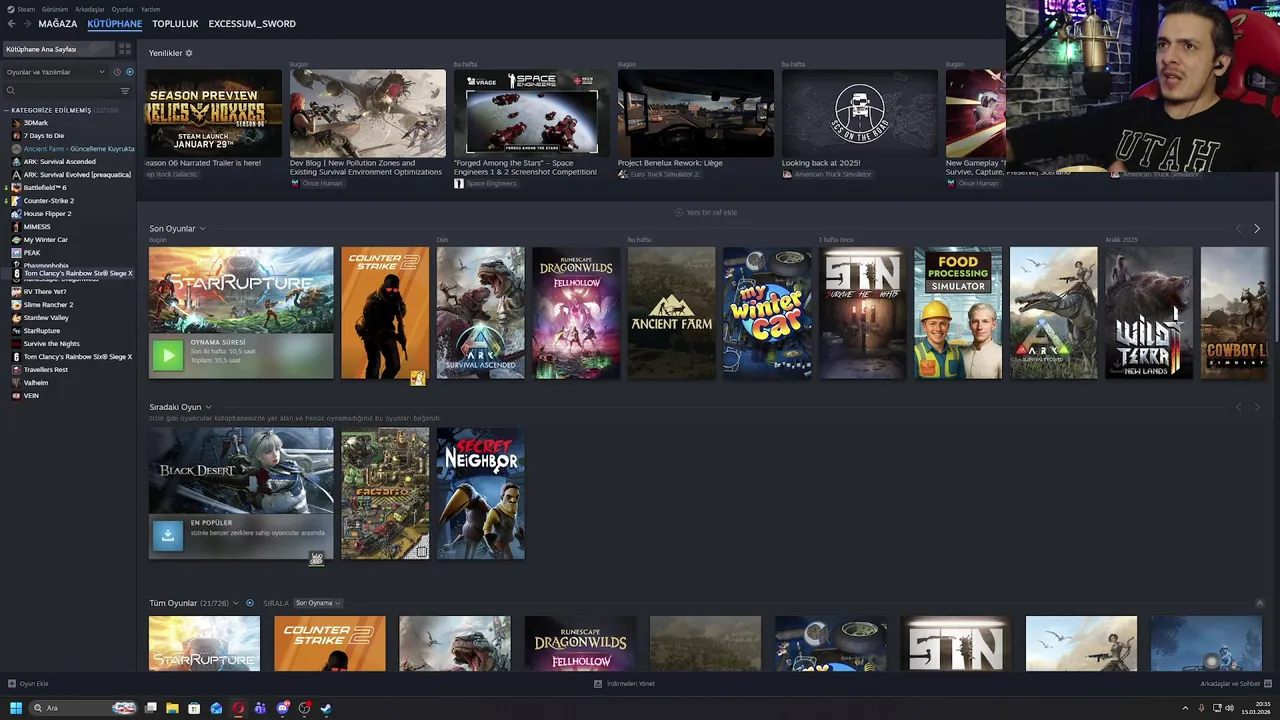Collapse Tüm Oyunlar section with up arrow
Image resolution: width=1280 pixels, height=720 pixels.
click(x=1259, y=603)
